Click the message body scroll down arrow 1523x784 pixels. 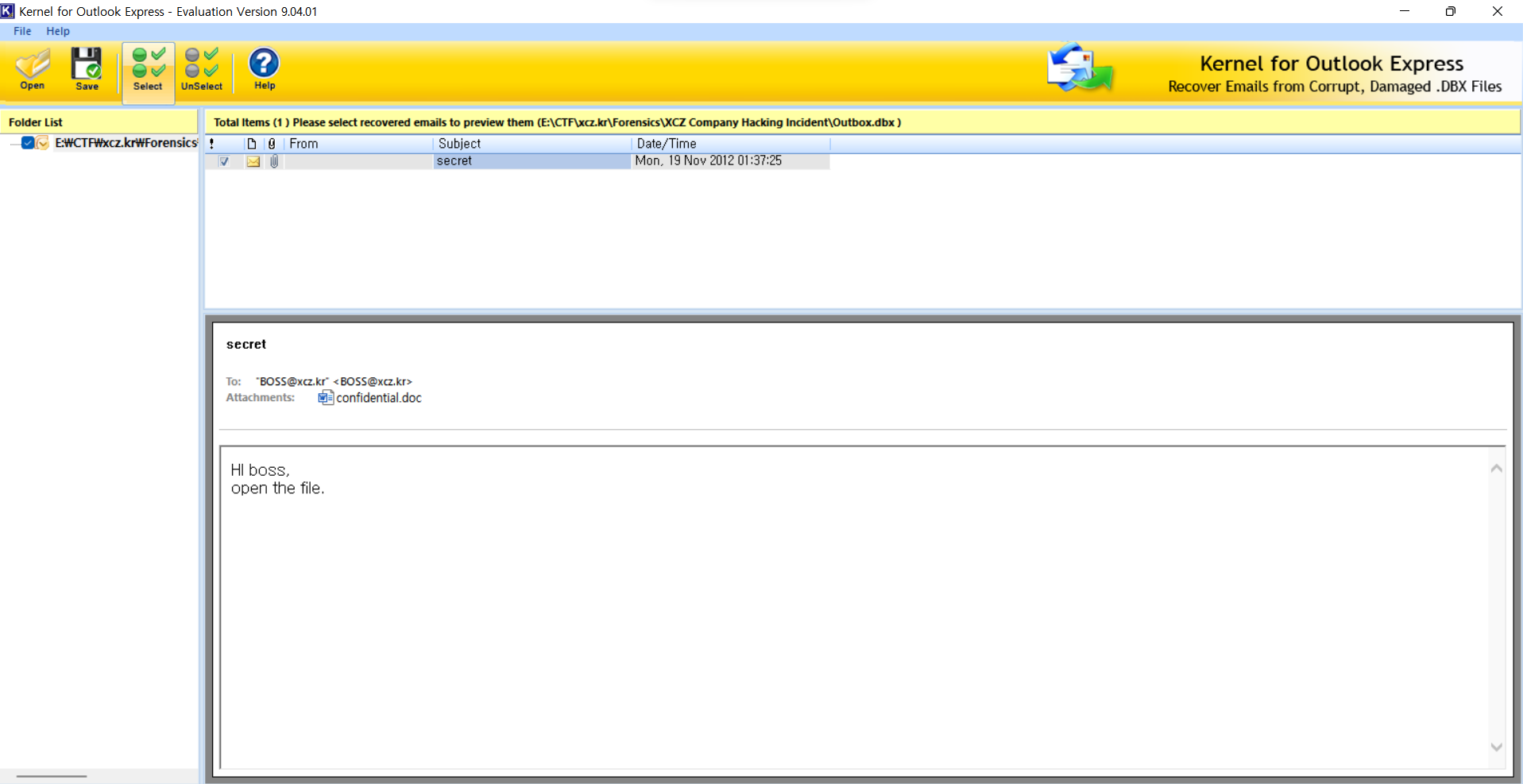[x=1496, y=747]
